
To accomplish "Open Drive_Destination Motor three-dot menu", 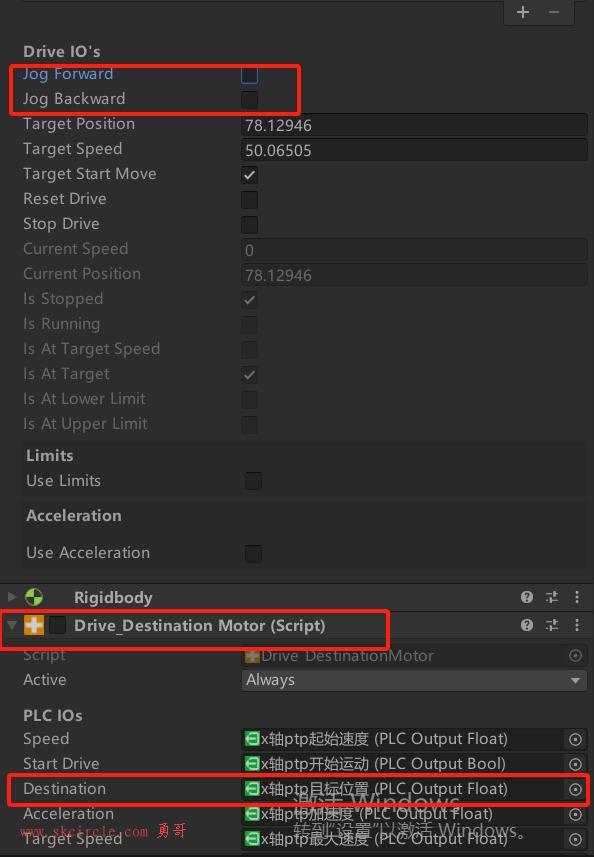I will [577, 625].
